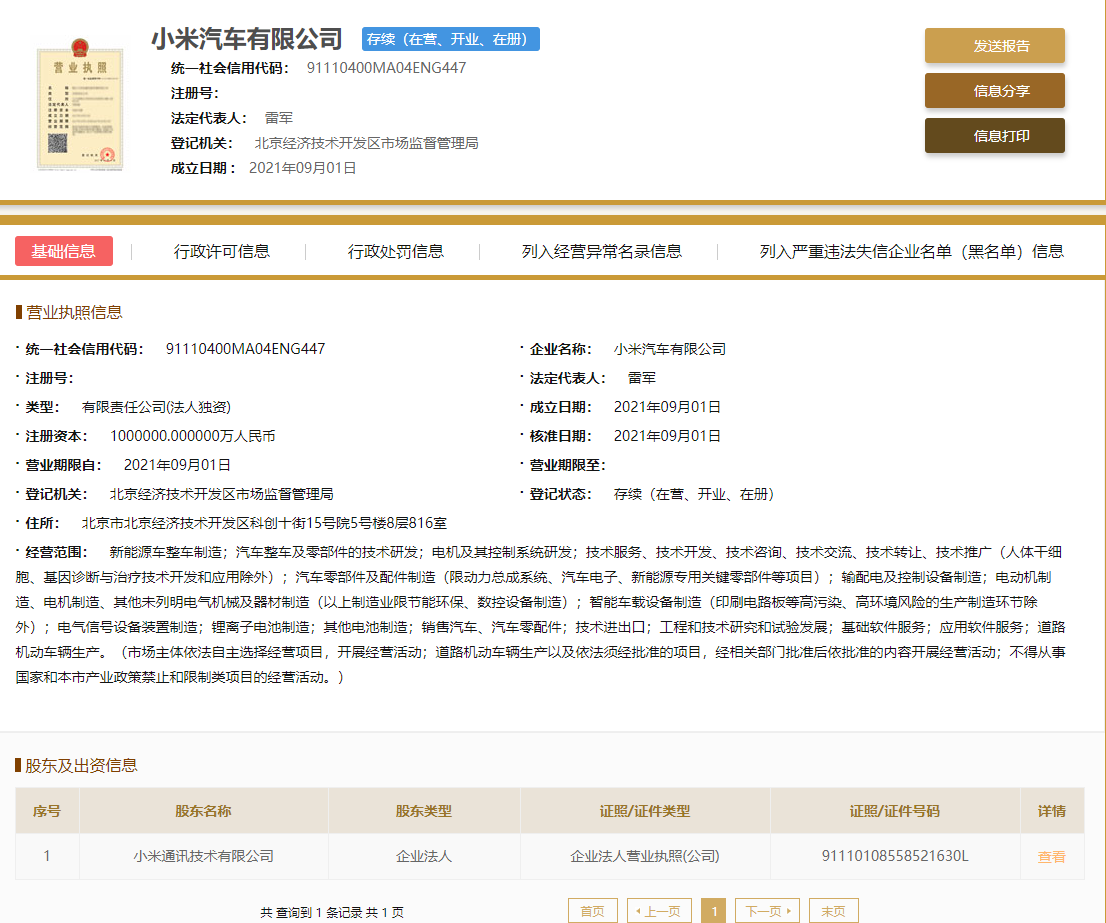Click the company title 小米汽车有限公司
Screen dimensions: 1106x923
(247, 39)
